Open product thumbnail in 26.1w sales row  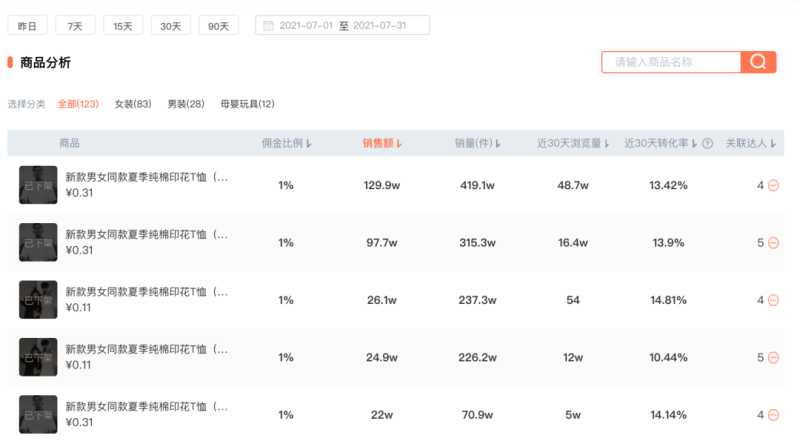[38, 300]
